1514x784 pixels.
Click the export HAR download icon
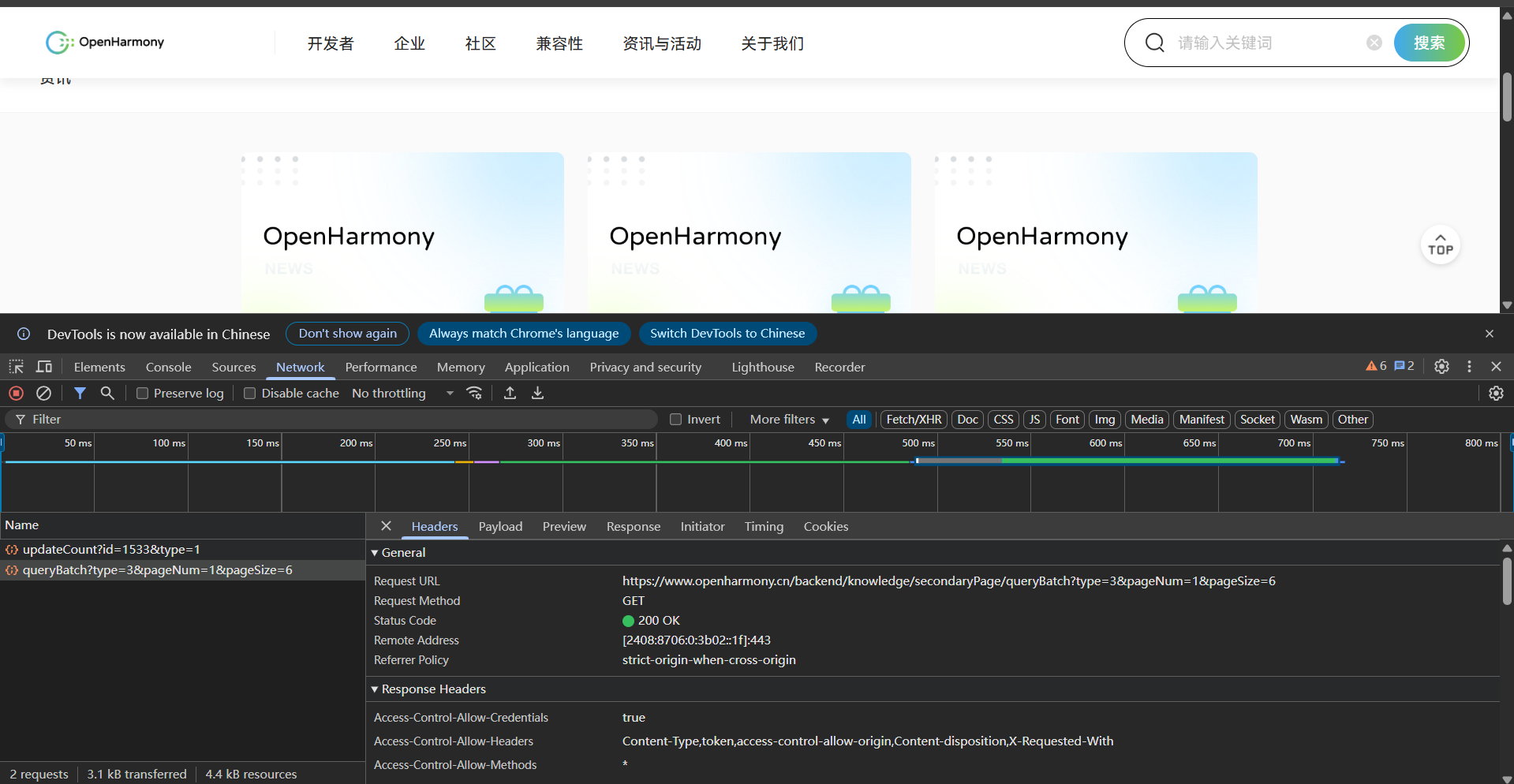tap(537, 393)
